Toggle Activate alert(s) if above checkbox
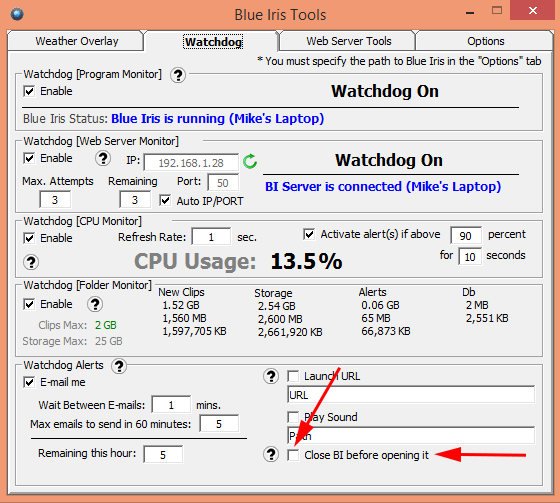 point(309,235)
